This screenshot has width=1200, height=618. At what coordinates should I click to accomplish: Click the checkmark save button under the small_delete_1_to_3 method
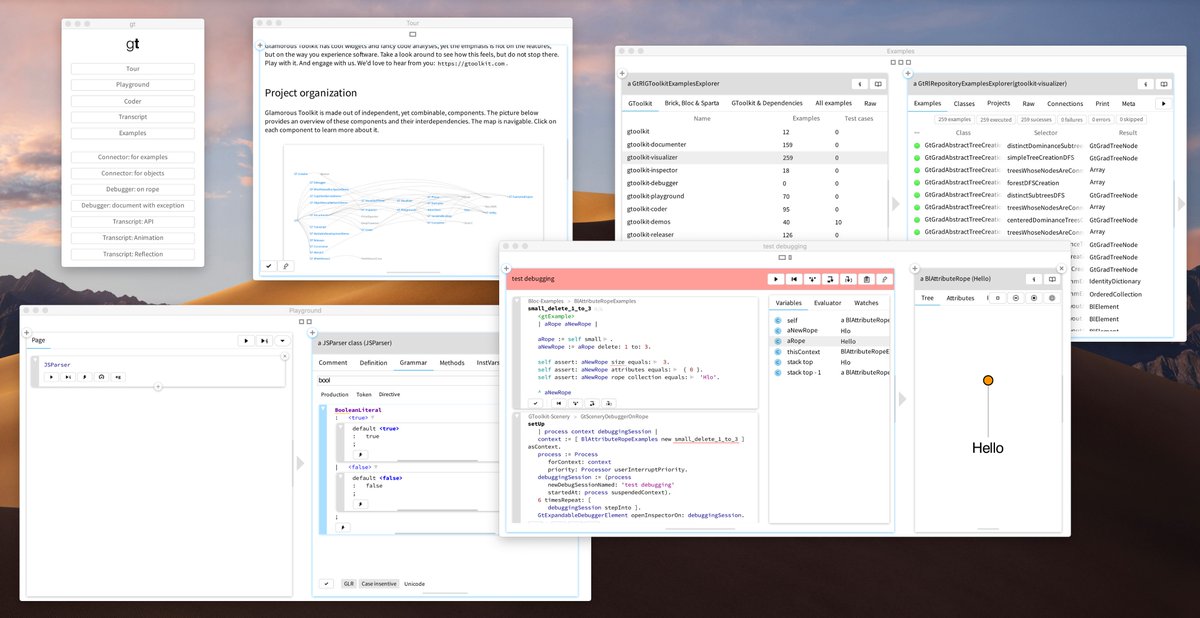pyautogui.click(x=536, y=403)
